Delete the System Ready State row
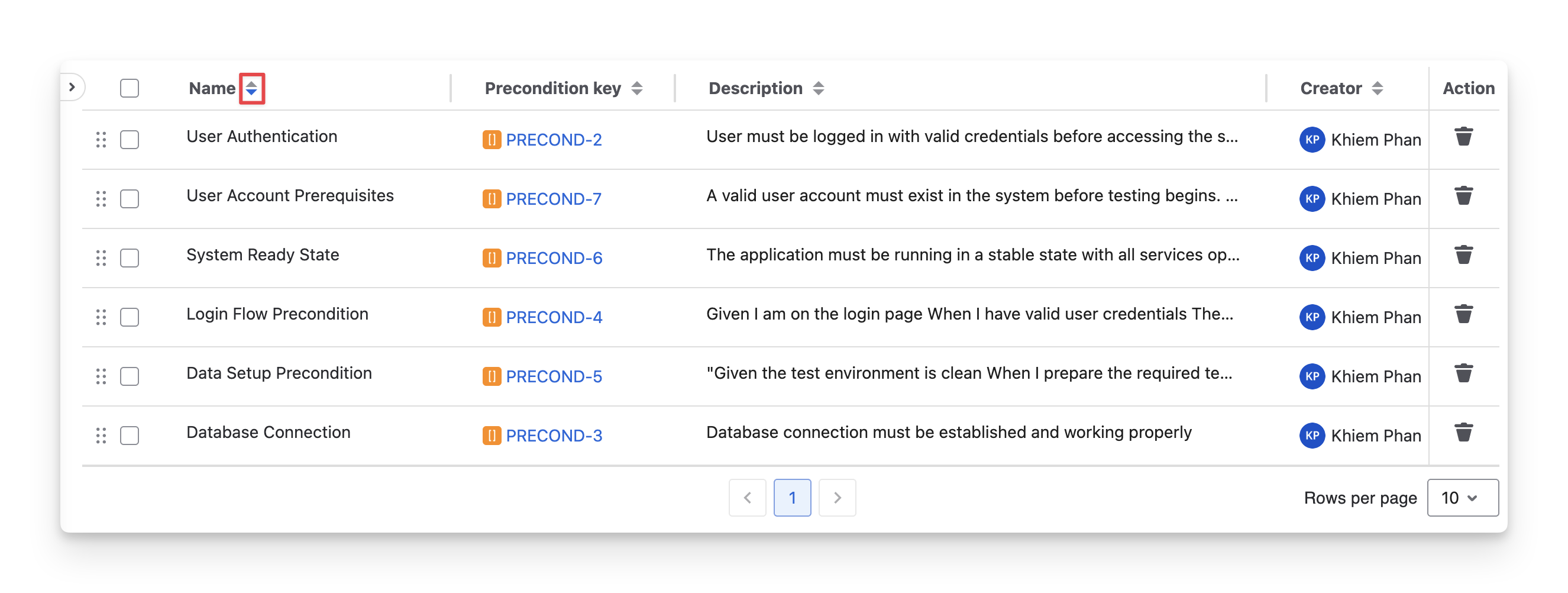This screenshot has width=1568, height=593. click(x=1463, y=255)
